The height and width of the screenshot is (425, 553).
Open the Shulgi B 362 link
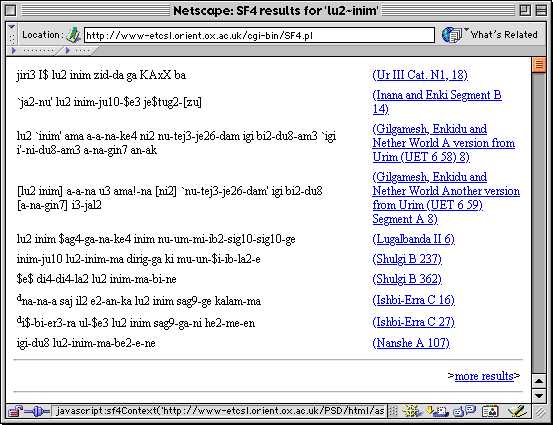click(407, 279)
